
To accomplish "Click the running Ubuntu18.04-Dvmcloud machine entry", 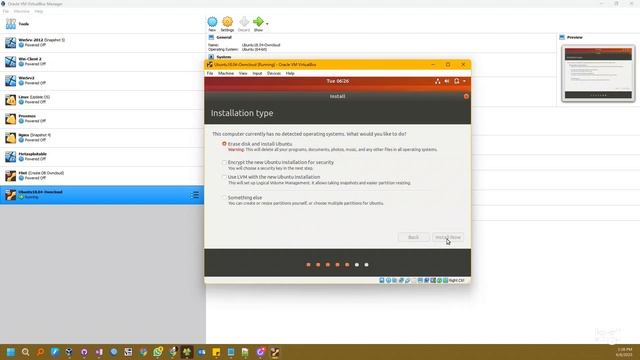I will point(102,195).
